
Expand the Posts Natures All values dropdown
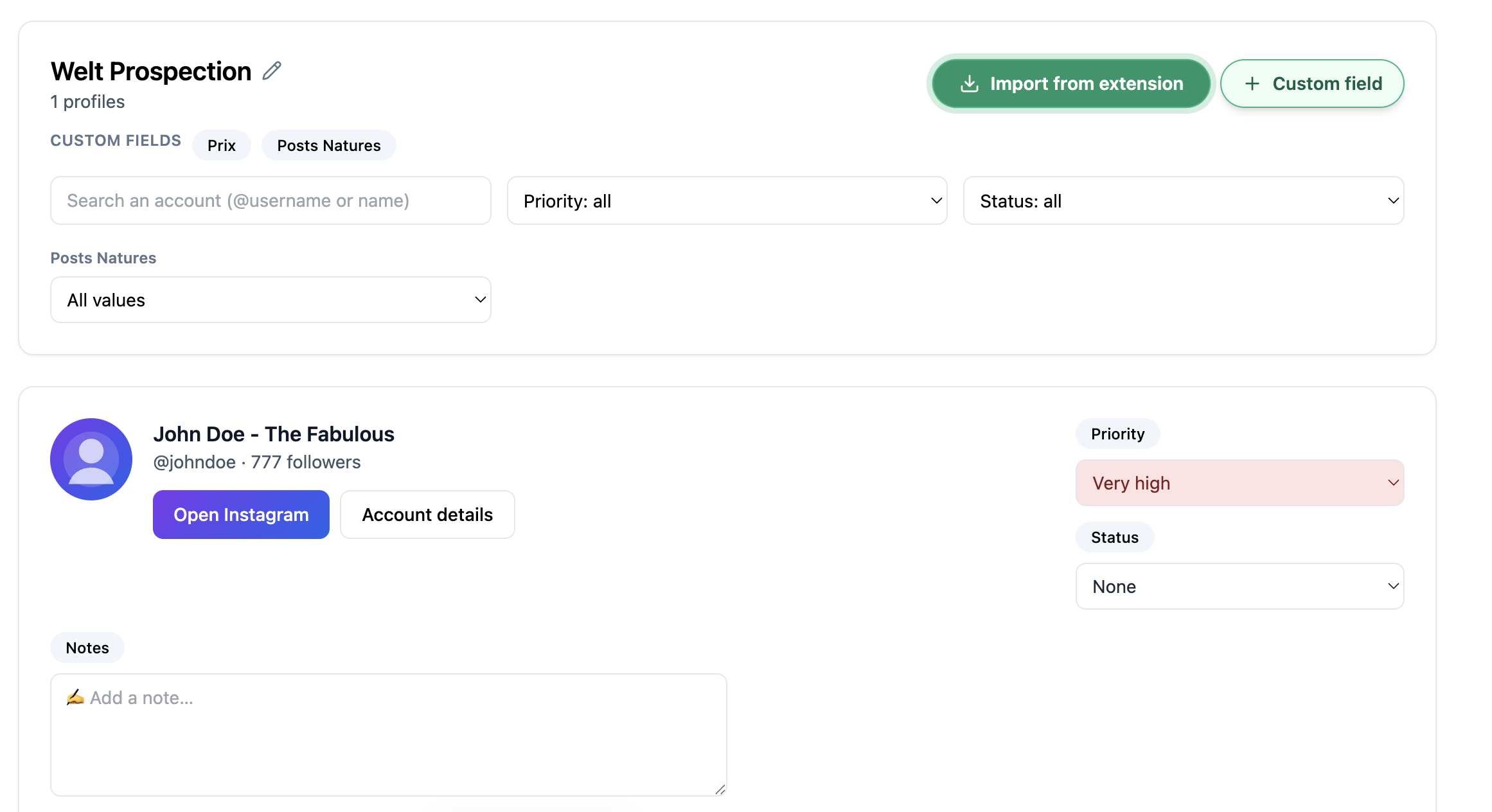[x=271, y=300]
